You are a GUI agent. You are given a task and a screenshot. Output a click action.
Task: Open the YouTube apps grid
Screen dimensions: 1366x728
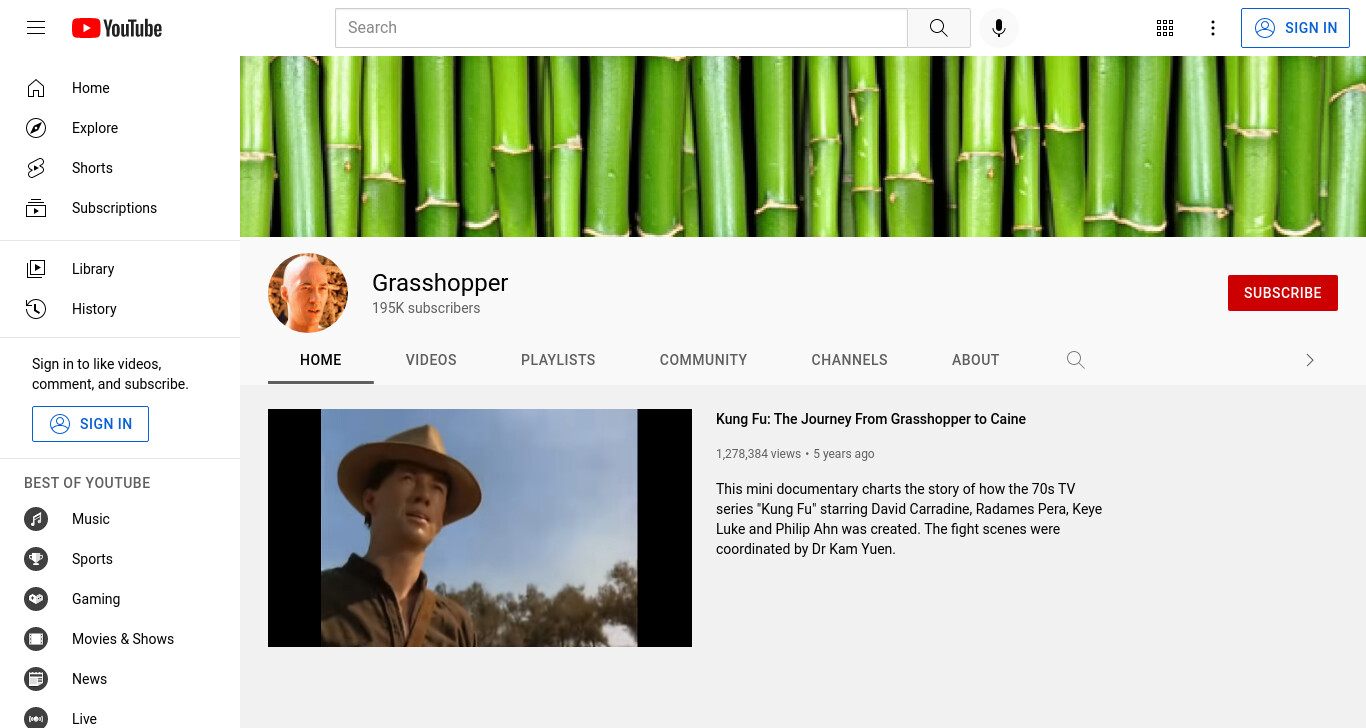click(1165, 28)
